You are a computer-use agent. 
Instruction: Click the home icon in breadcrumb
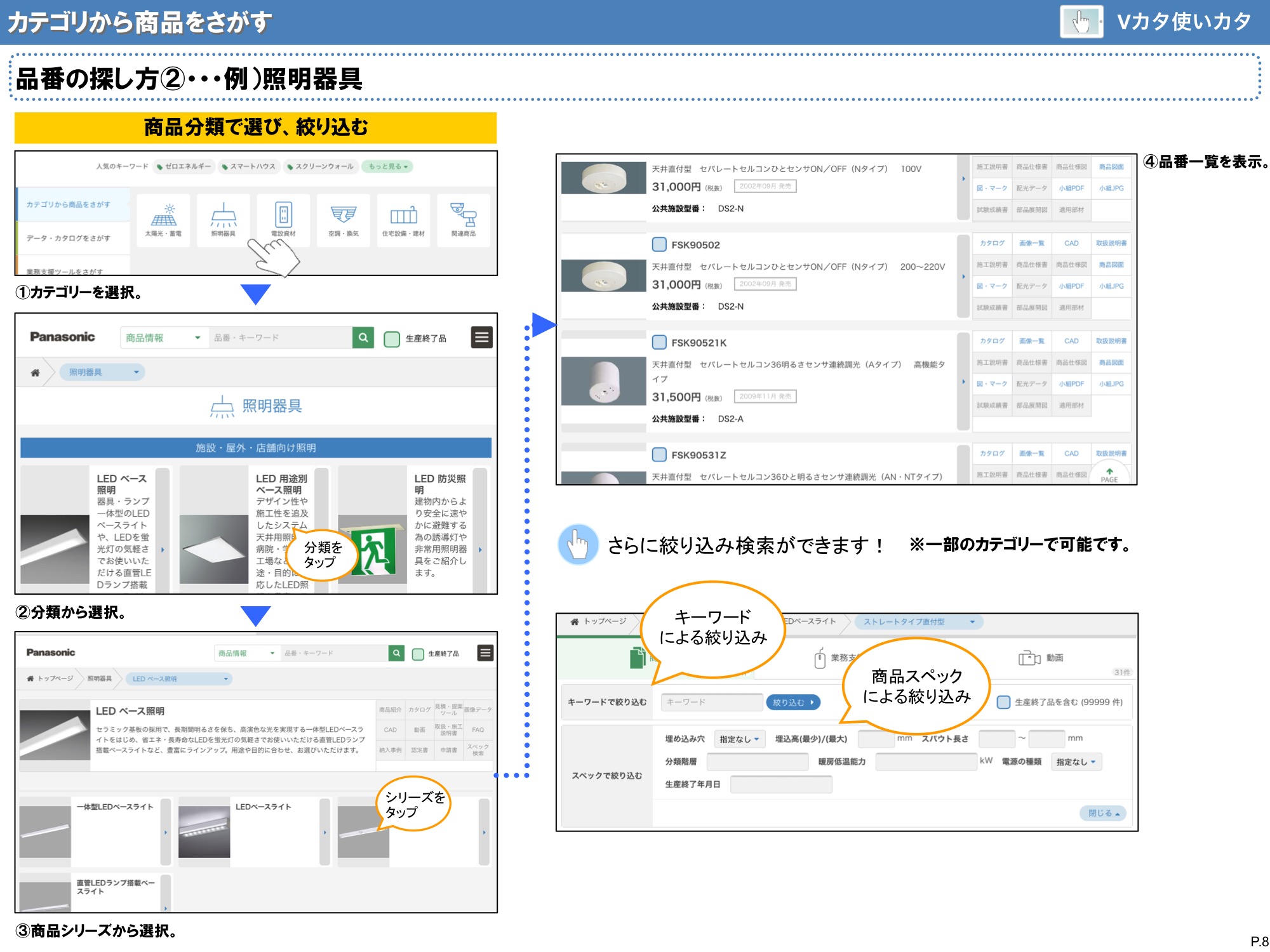point(35,373)
